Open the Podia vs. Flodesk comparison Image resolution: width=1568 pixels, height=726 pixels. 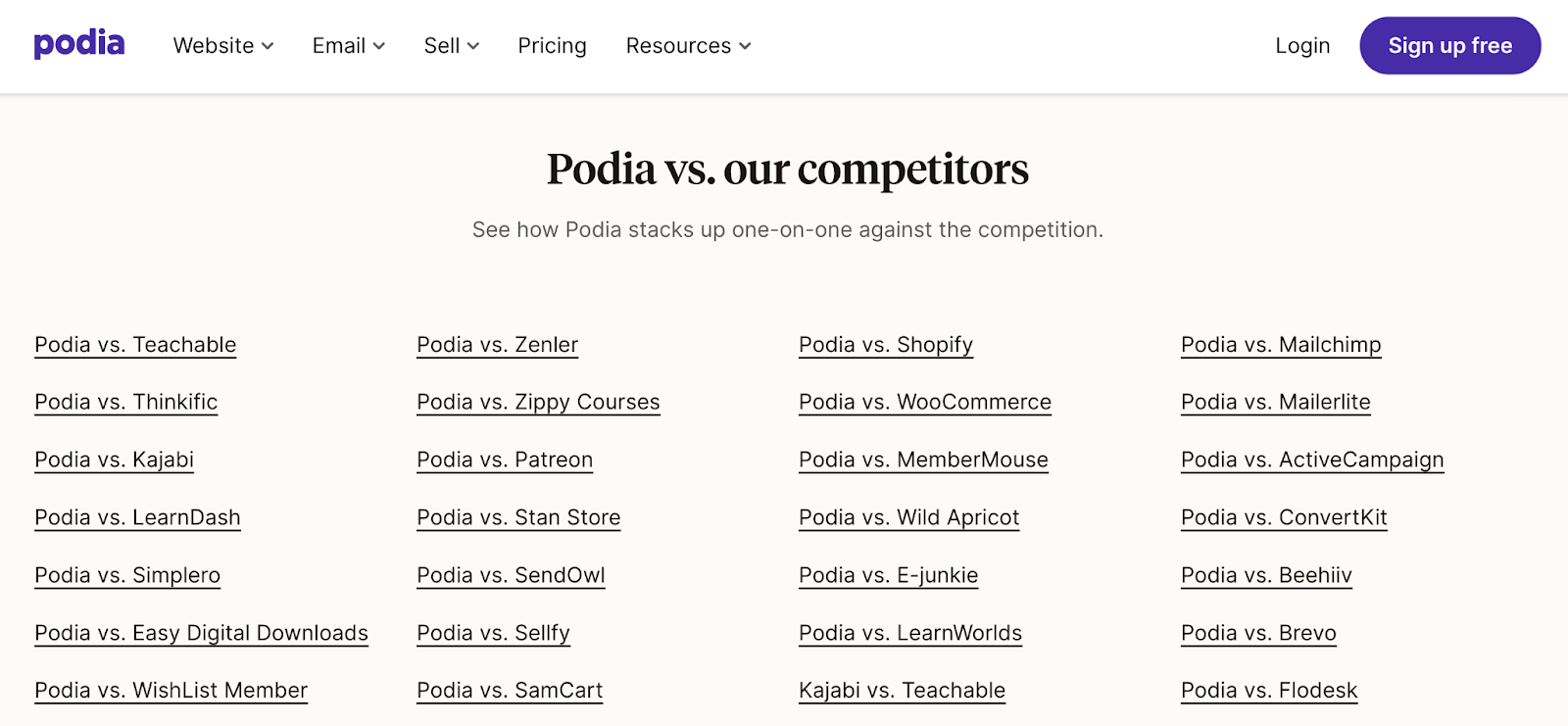click(1268, 690)
